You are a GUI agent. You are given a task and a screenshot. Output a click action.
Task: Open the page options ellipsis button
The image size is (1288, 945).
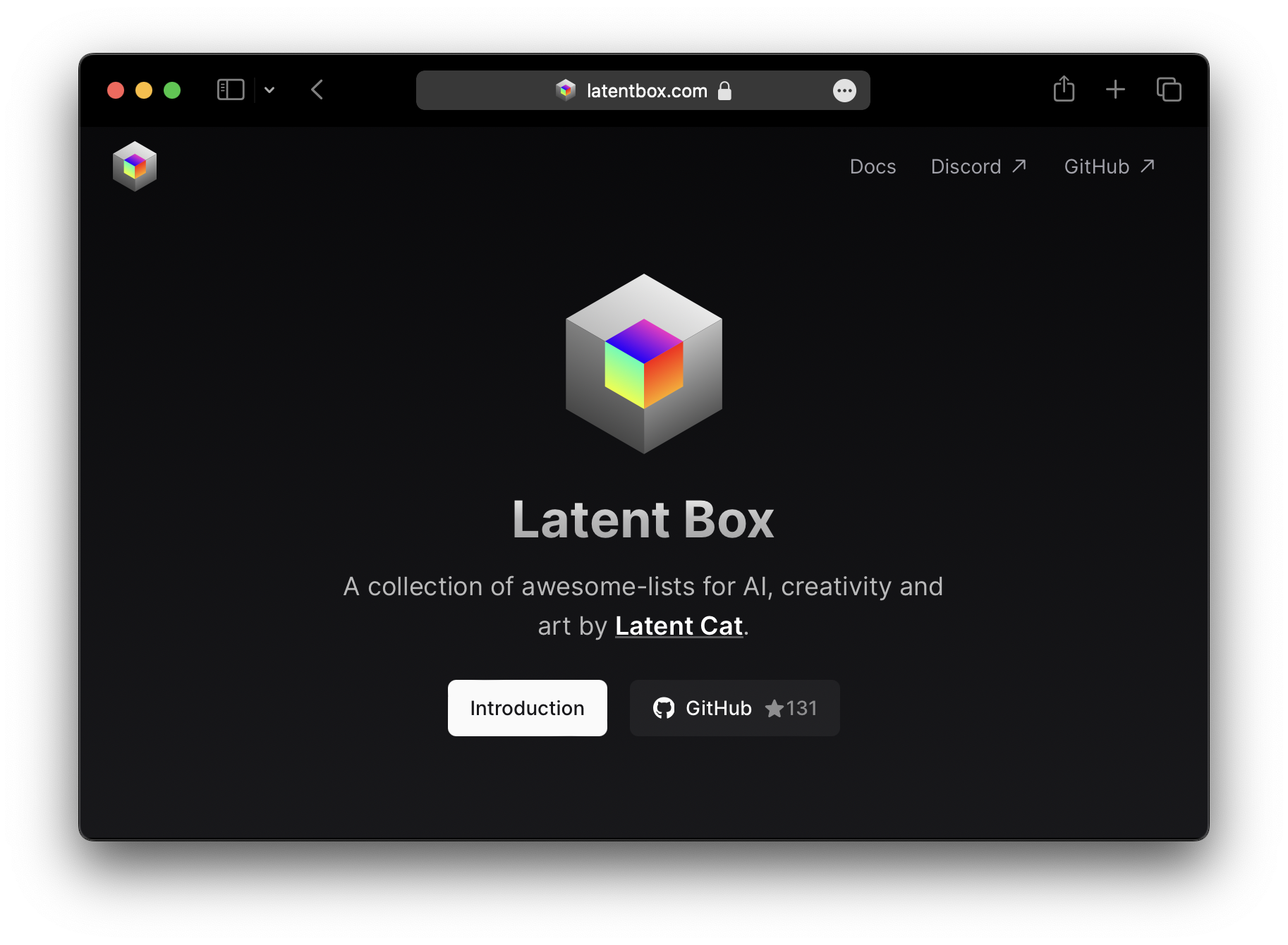point(844,90)
